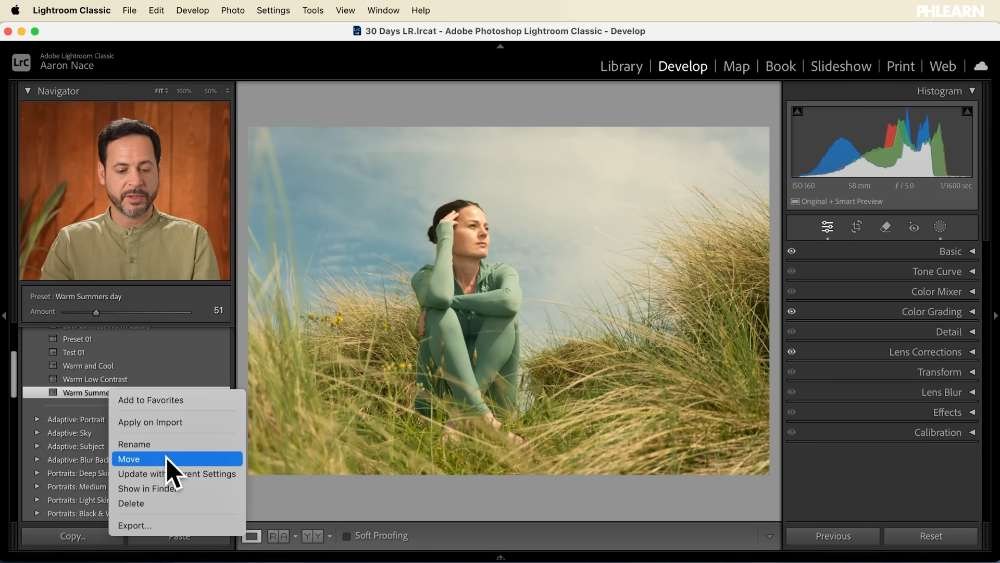This screenshot has height=563, width=1000.
Task: Toggle the Basic panel eye visibility
Action: 791,251
